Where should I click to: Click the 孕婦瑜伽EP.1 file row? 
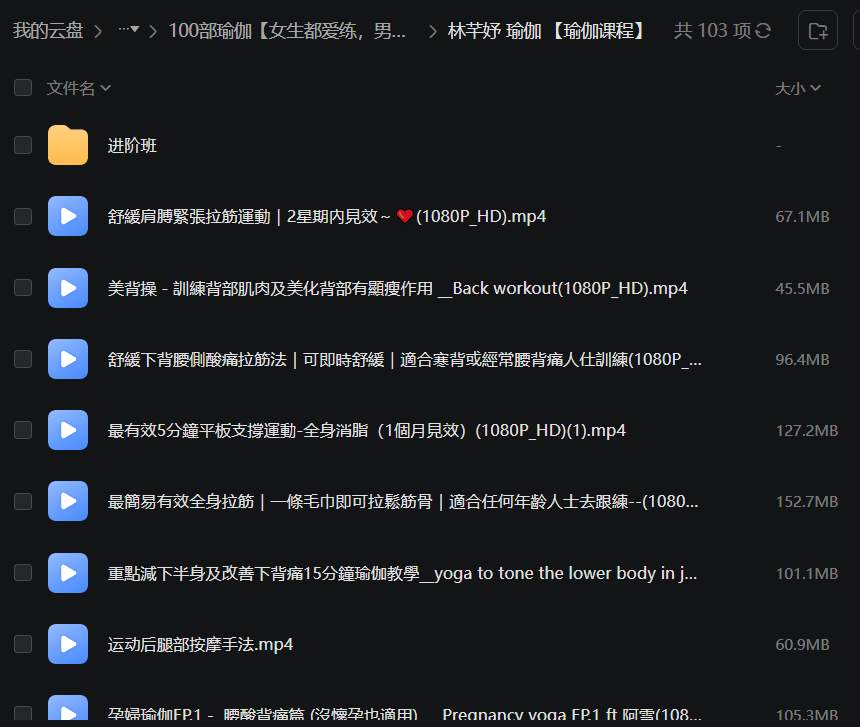[402, 714]
